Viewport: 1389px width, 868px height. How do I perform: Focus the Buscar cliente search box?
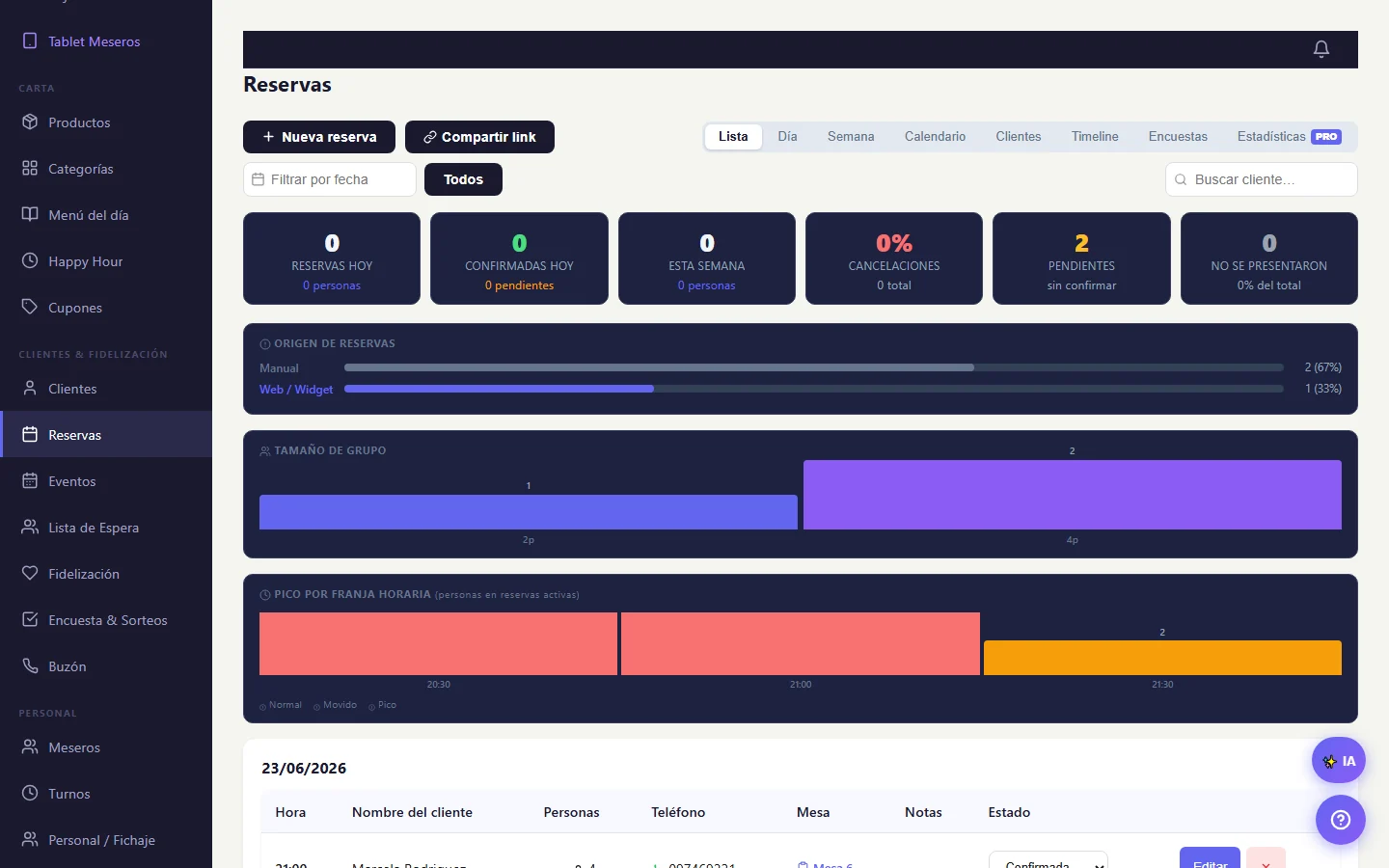[1262, 179]
